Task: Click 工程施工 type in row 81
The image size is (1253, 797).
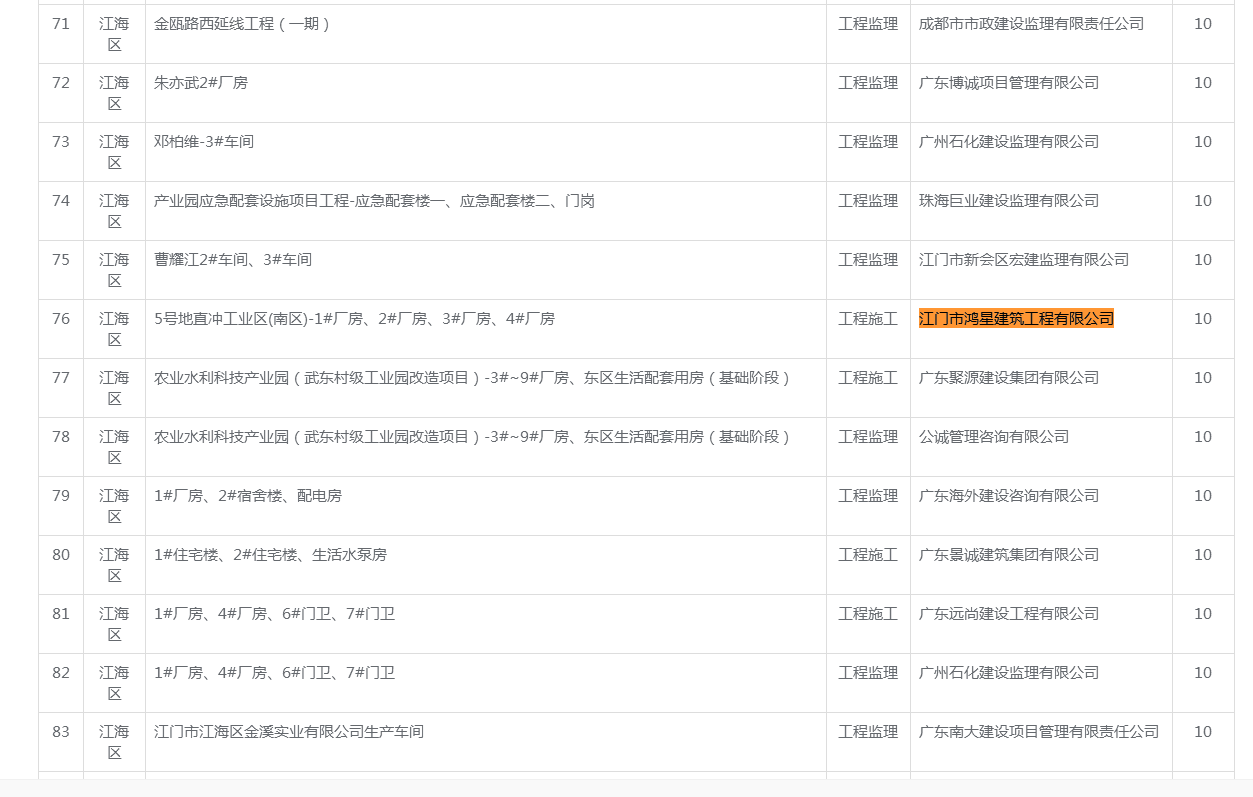Action: 868,614
